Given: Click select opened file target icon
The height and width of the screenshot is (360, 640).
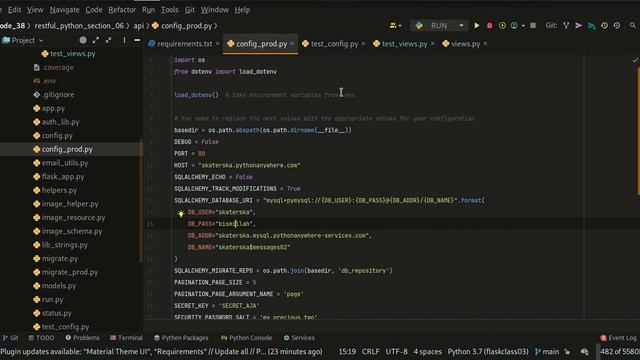Looking at the screenshot, I should [x=83, y=40].
